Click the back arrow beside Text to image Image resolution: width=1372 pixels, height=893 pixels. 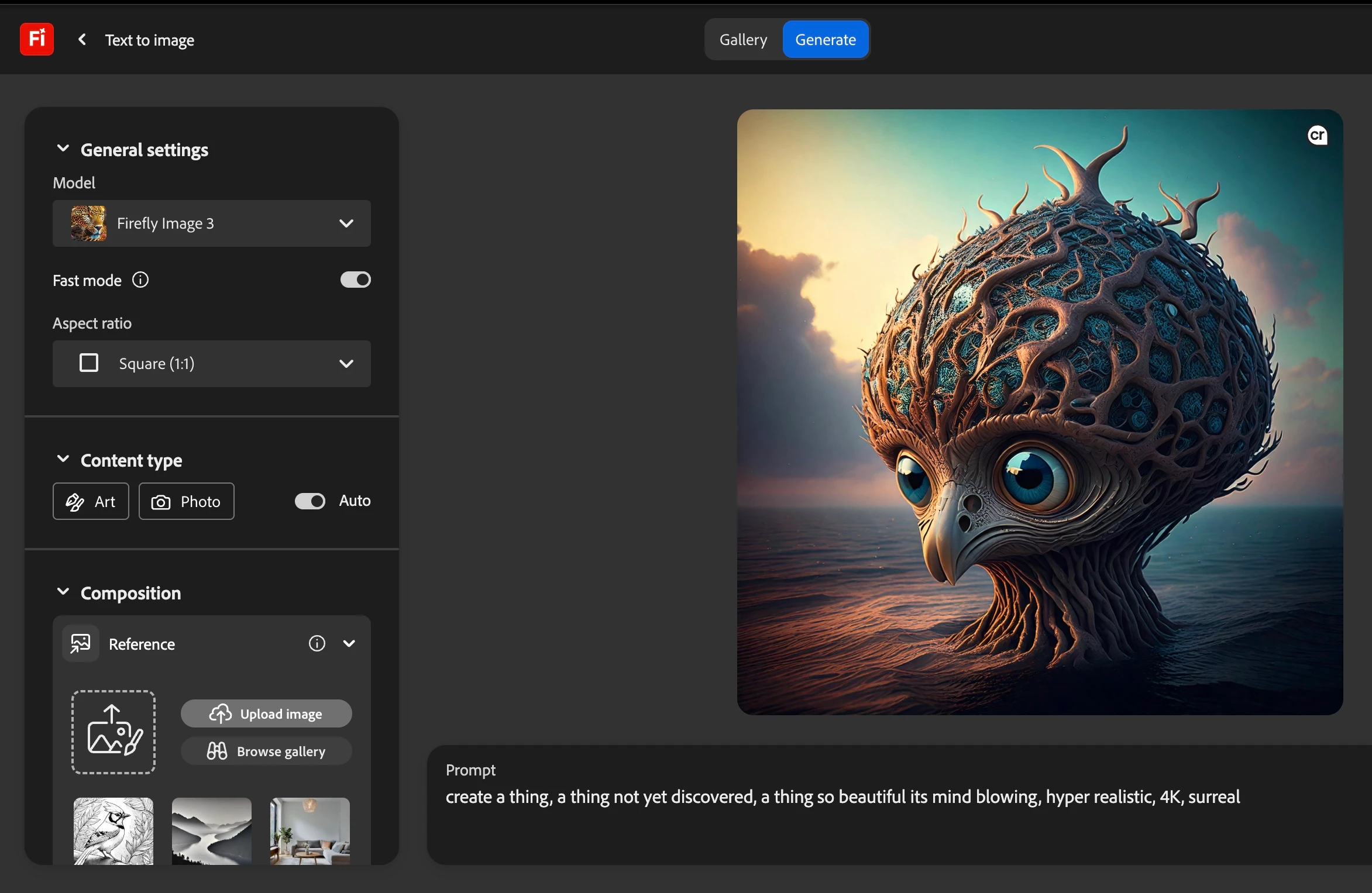tap(82, 40)
